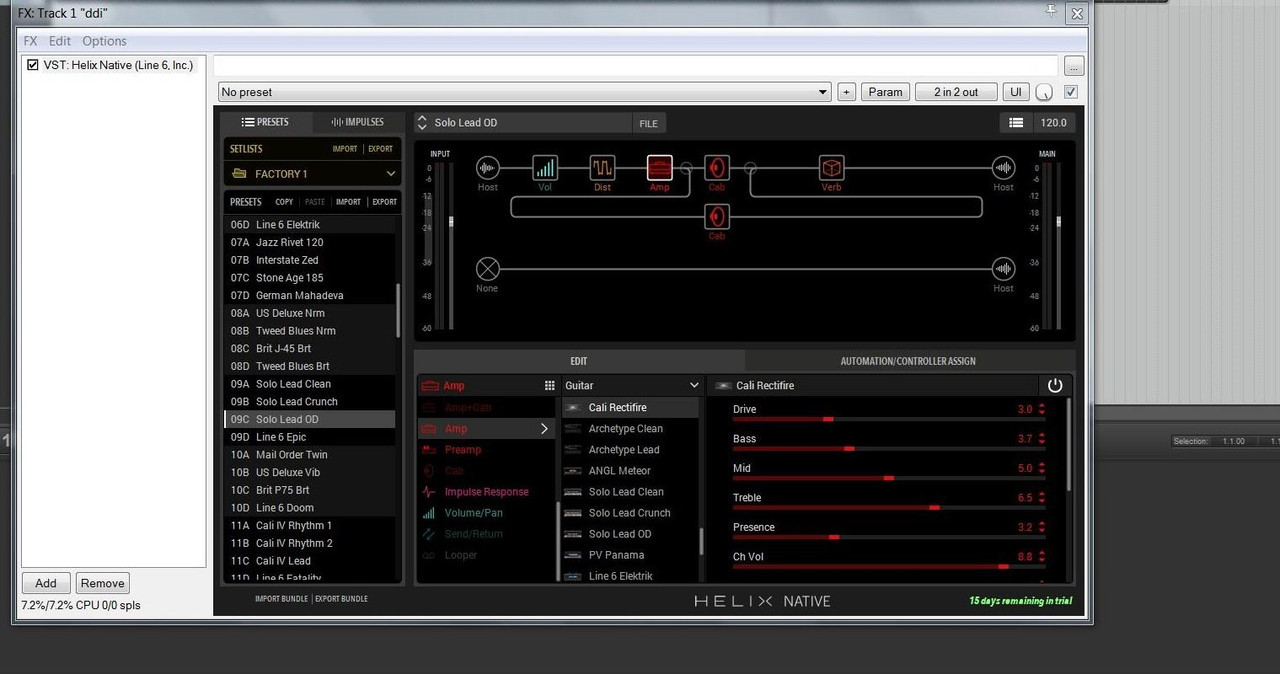Click the 120.0 tempo field

1054,123
